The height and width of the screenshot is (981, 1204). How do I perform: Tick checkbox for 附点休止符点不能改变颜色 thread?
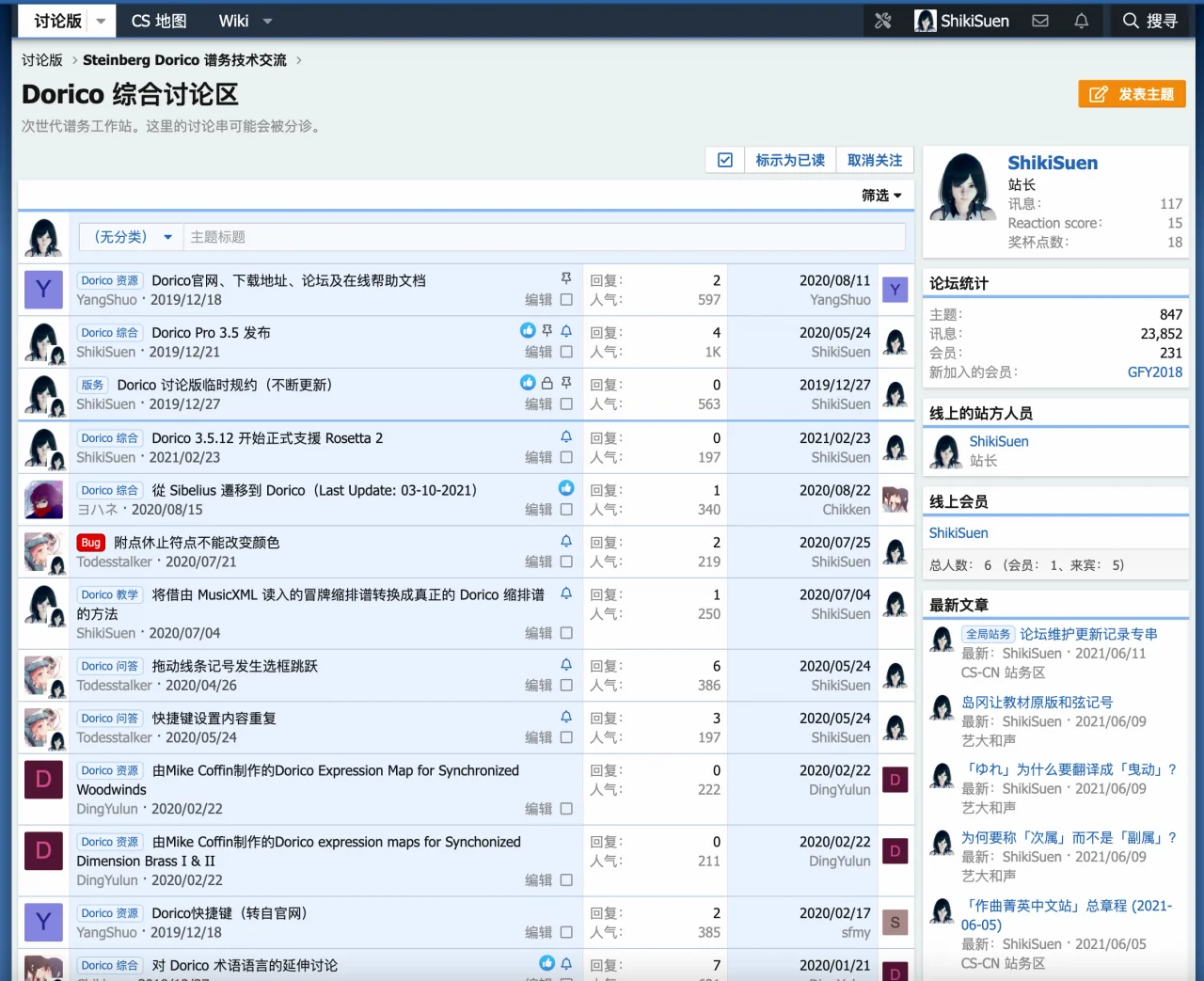point(566,562)
